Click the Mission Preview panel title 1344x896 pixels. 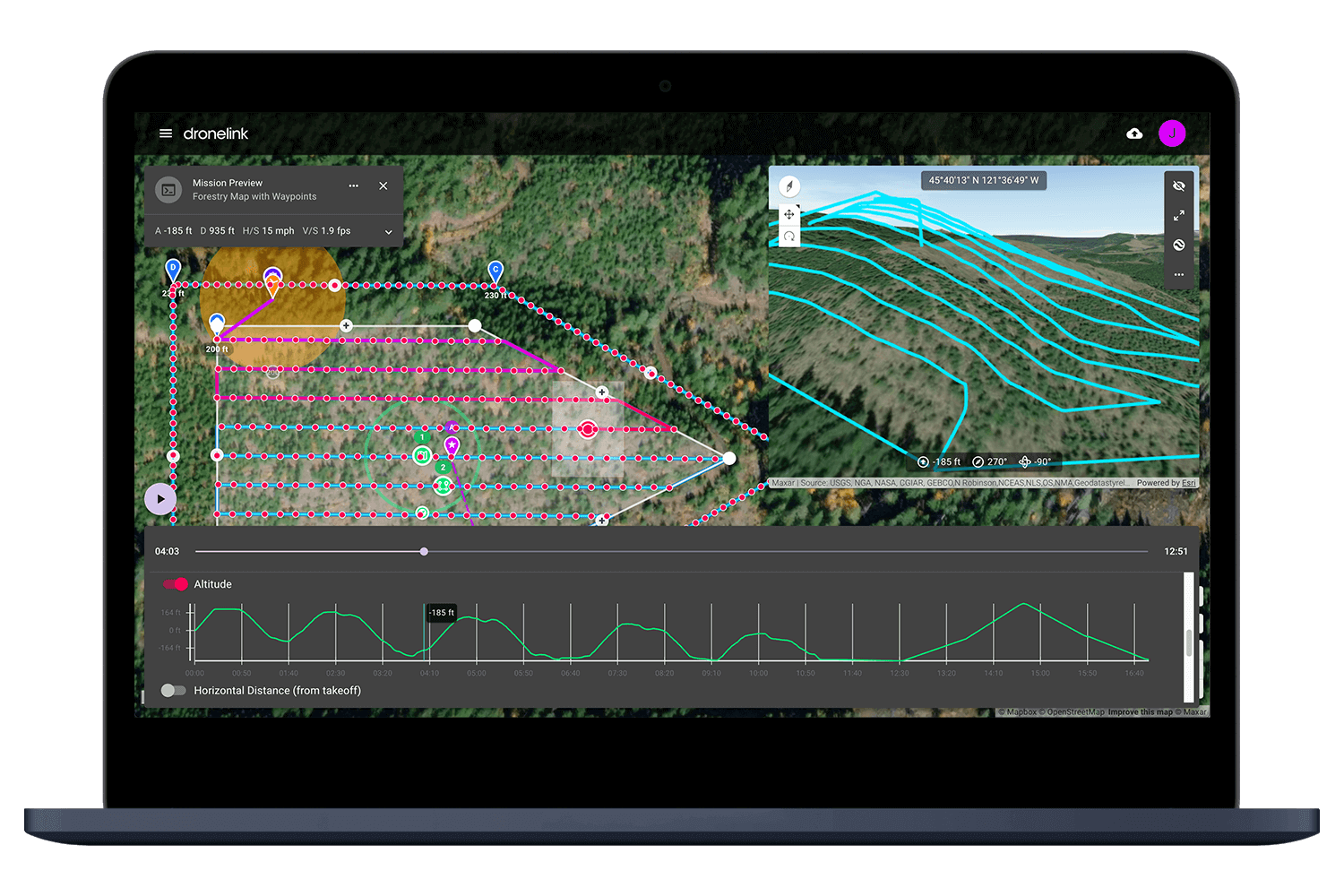228,183
